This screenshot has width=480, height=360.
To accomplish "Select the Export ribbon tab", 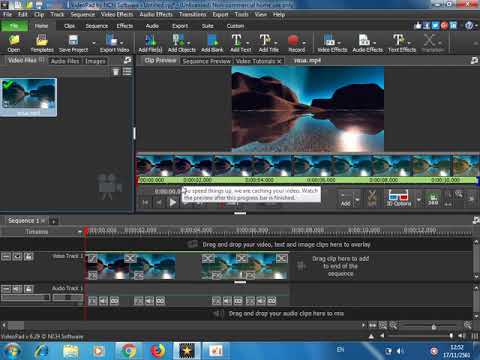I will click(180, 26).
